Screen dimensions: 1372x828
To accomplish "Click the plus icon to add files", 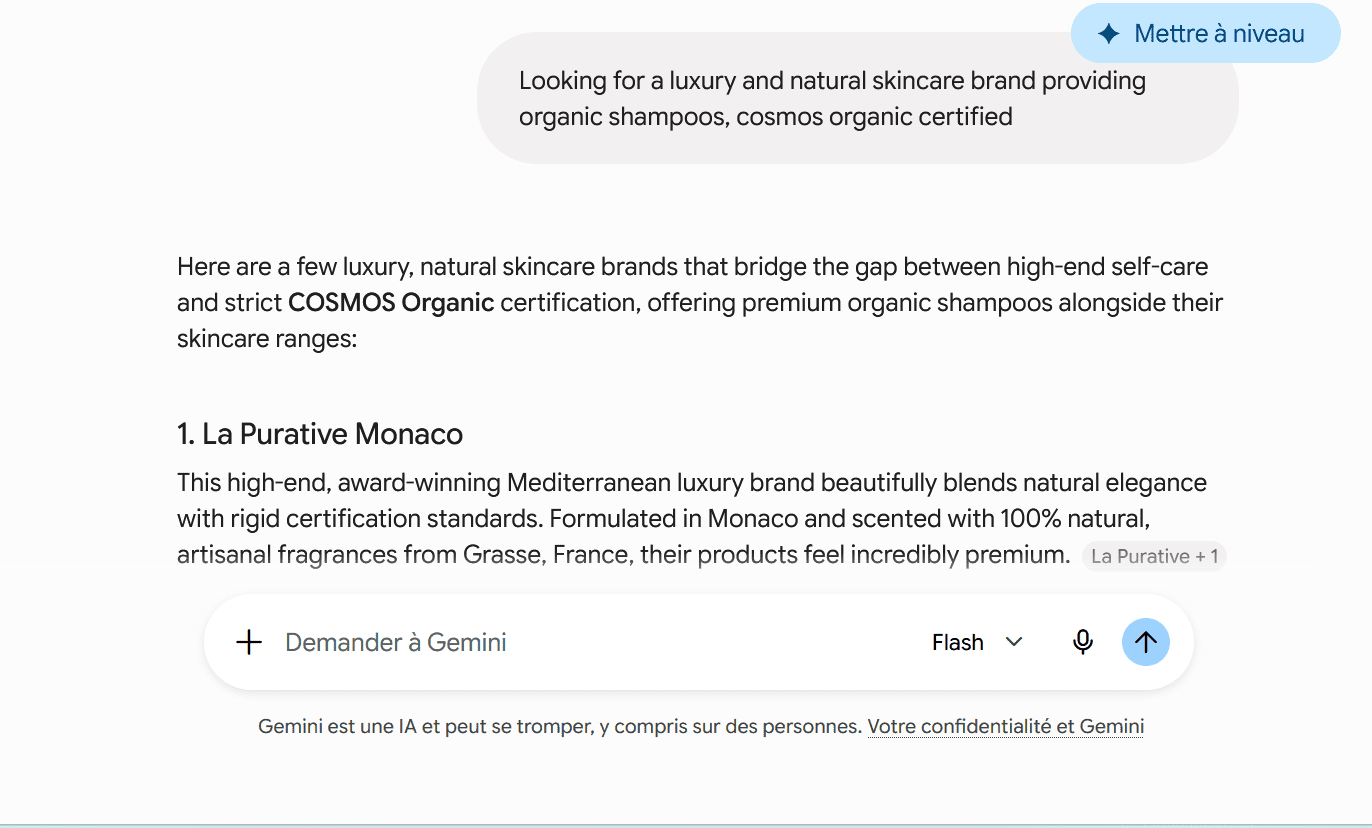I will (249, 642).
